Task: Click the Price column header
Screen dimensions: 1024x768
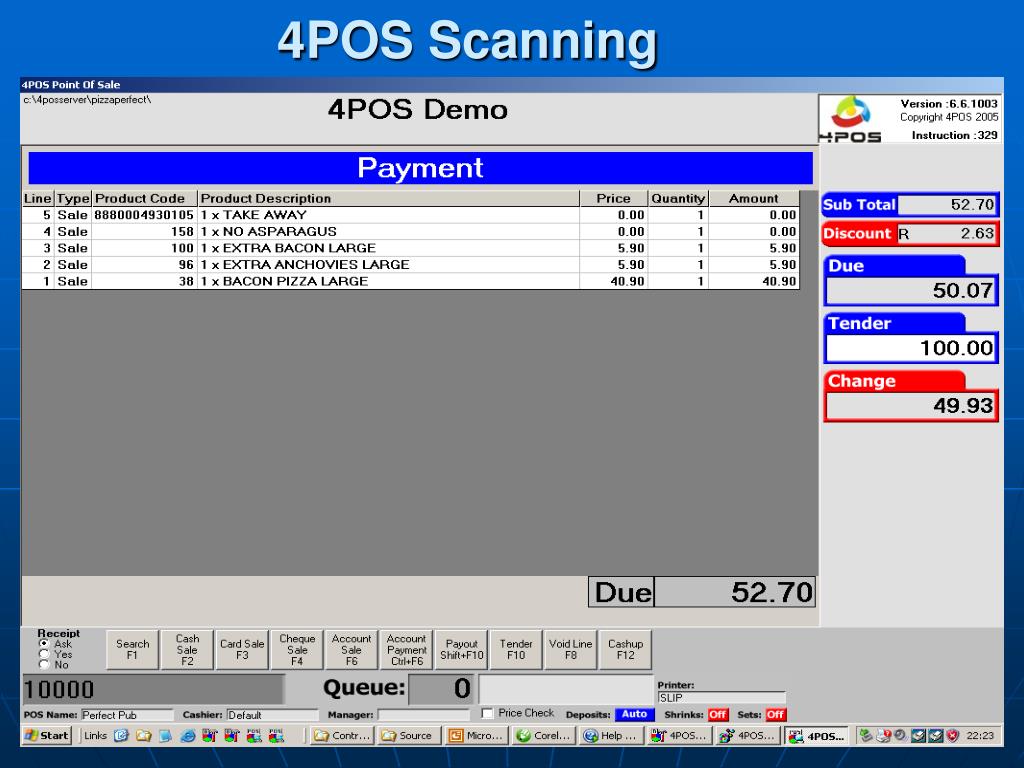Action: tap(614, 199)
